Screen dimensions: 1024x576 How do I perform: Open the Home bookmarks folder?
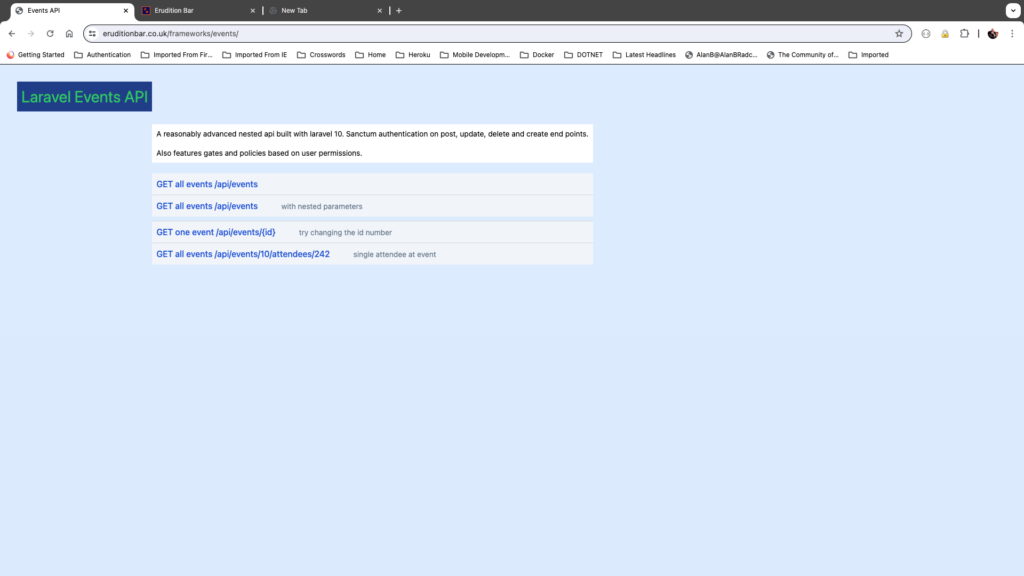click(x=370, y=55)
